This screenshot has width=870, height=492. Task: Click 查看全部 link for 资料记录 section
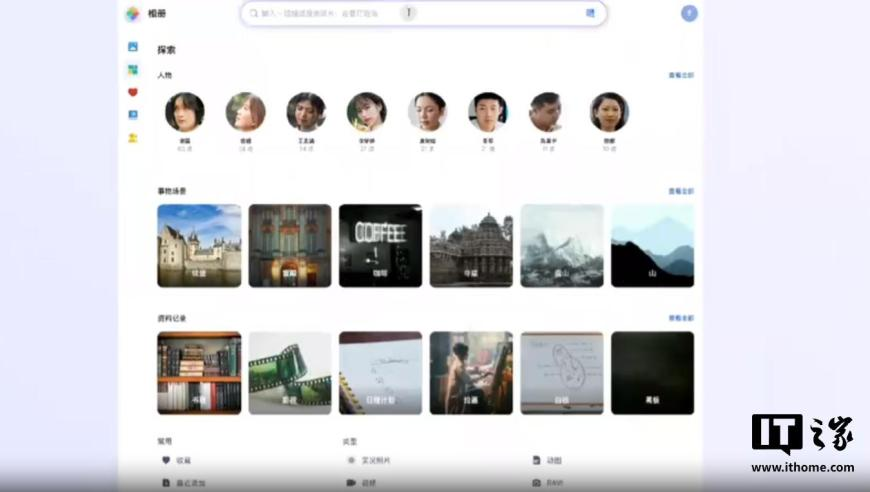coord(681,318)
